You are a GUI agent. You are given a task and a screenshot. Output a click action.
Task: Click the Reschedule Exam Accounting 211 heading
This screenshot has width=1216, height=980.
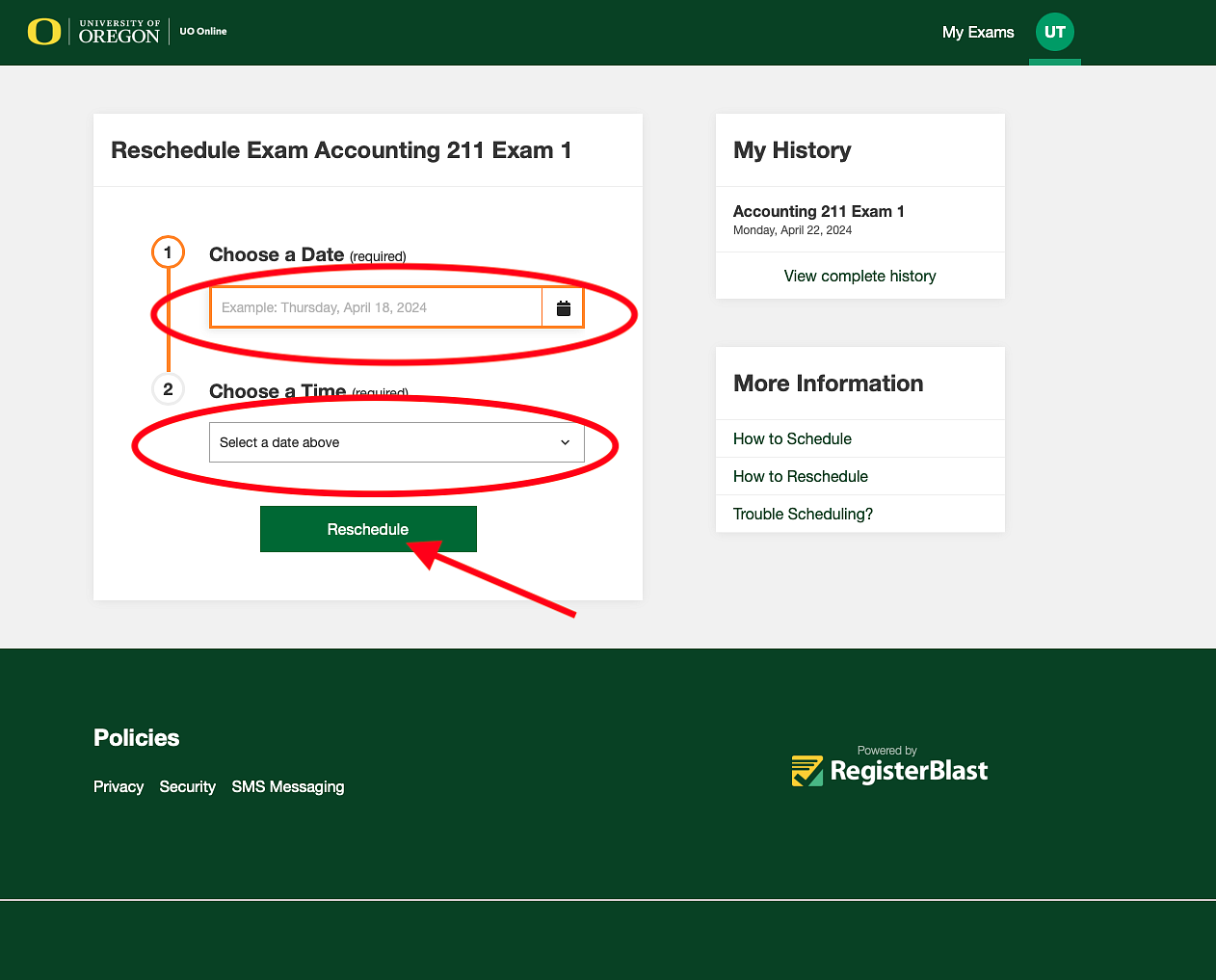341,150
